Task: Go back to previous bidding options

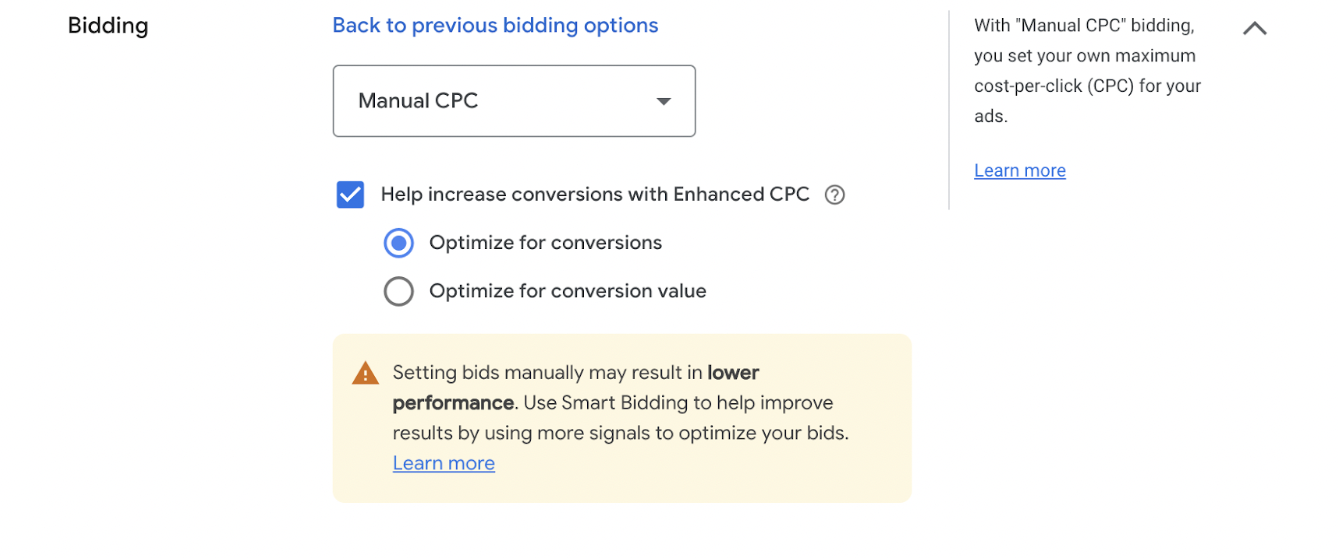Action: coord(495,25)
